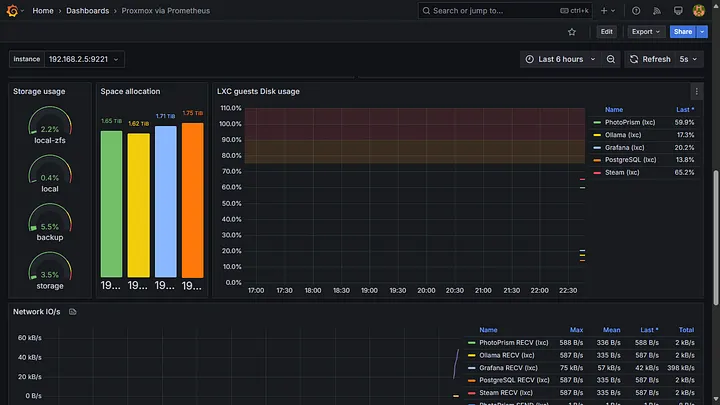Sort network legend by Max column
The width and height of the screenshot is (720, 405).
576,330
